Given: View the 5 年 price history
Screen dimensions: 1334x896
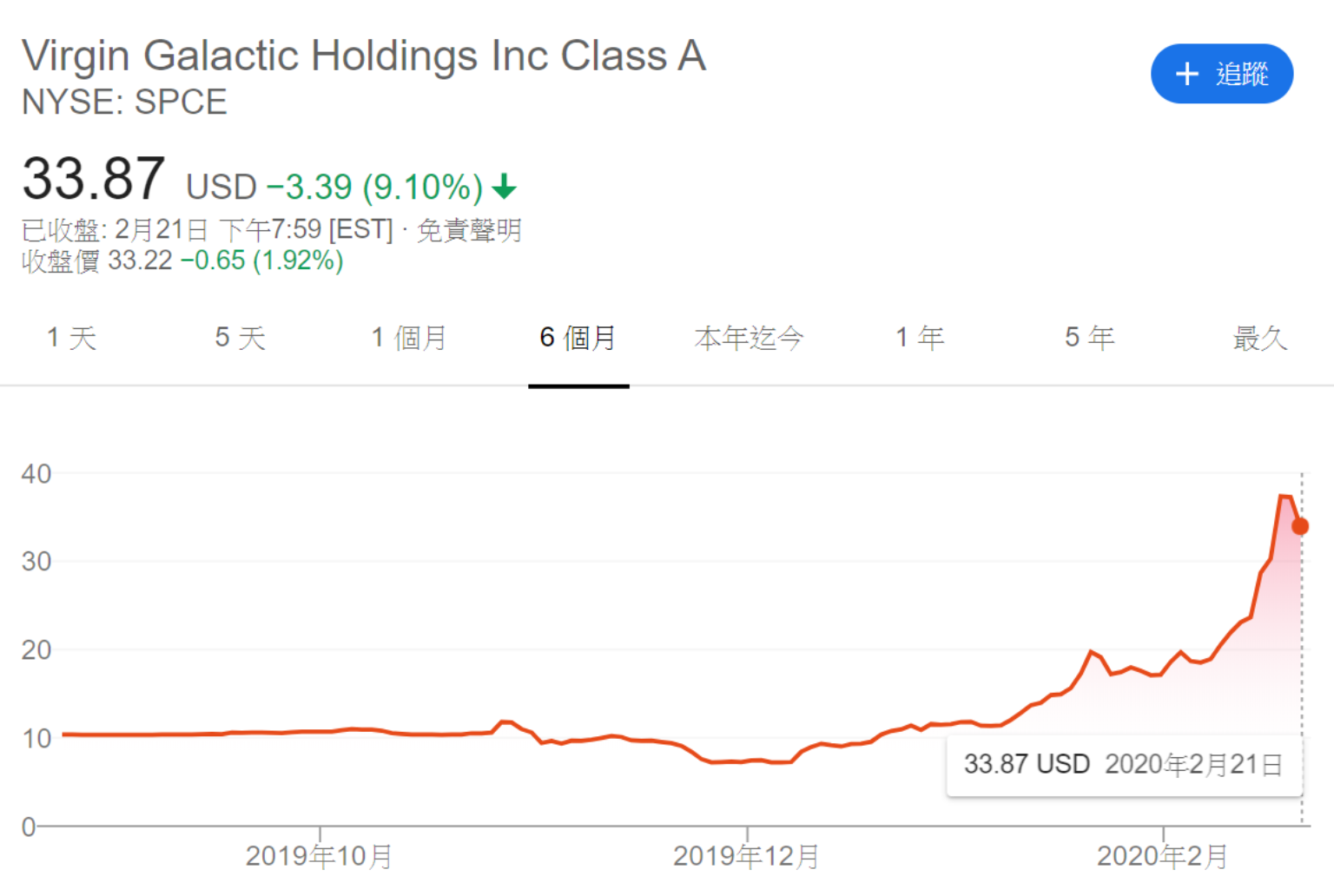Looking at the screenshot, I should point(1090,338).
